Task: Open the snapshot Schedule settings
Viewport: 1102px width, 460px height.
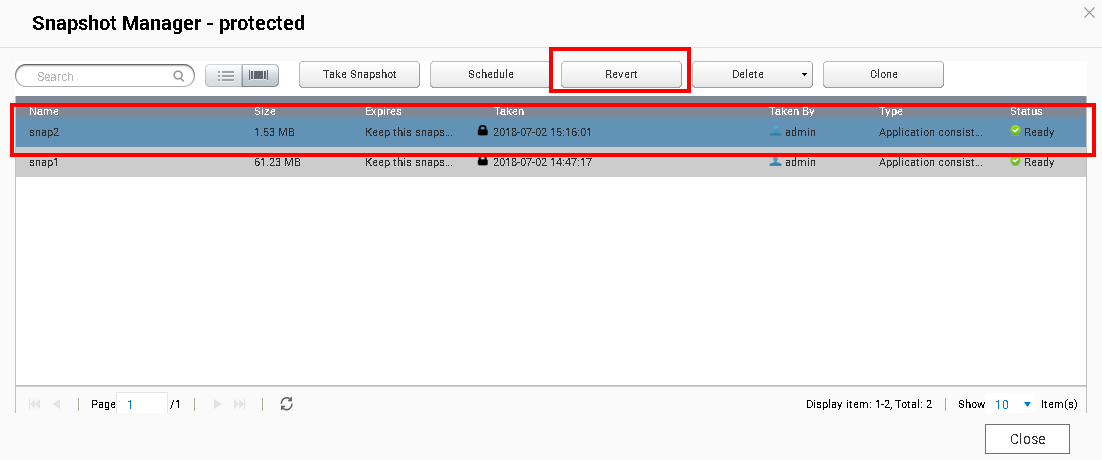Action: 490,75
